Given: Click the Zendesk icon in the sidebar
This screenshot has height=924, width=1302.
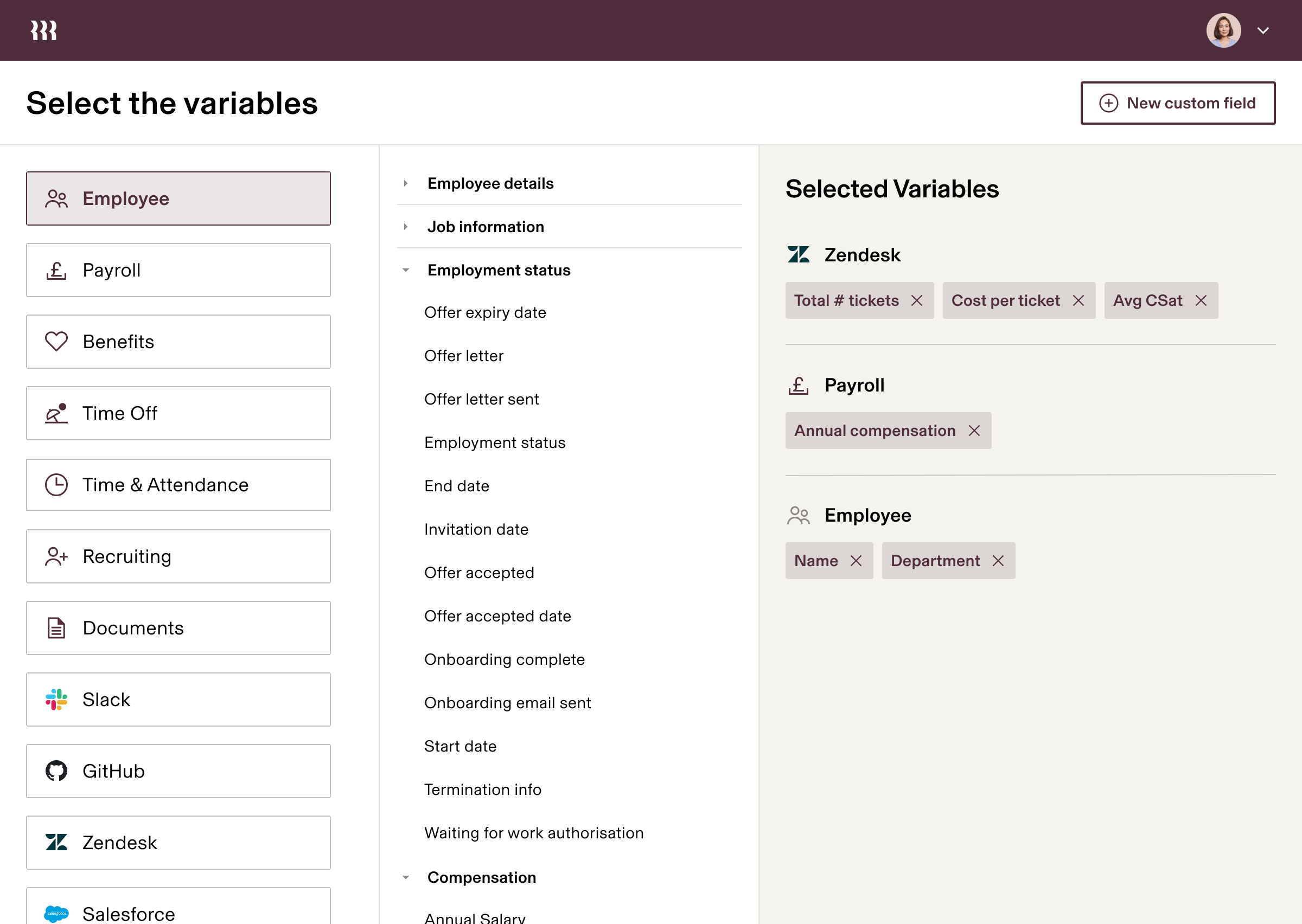Looking at the screenshot, I should [x=56, y=843].
